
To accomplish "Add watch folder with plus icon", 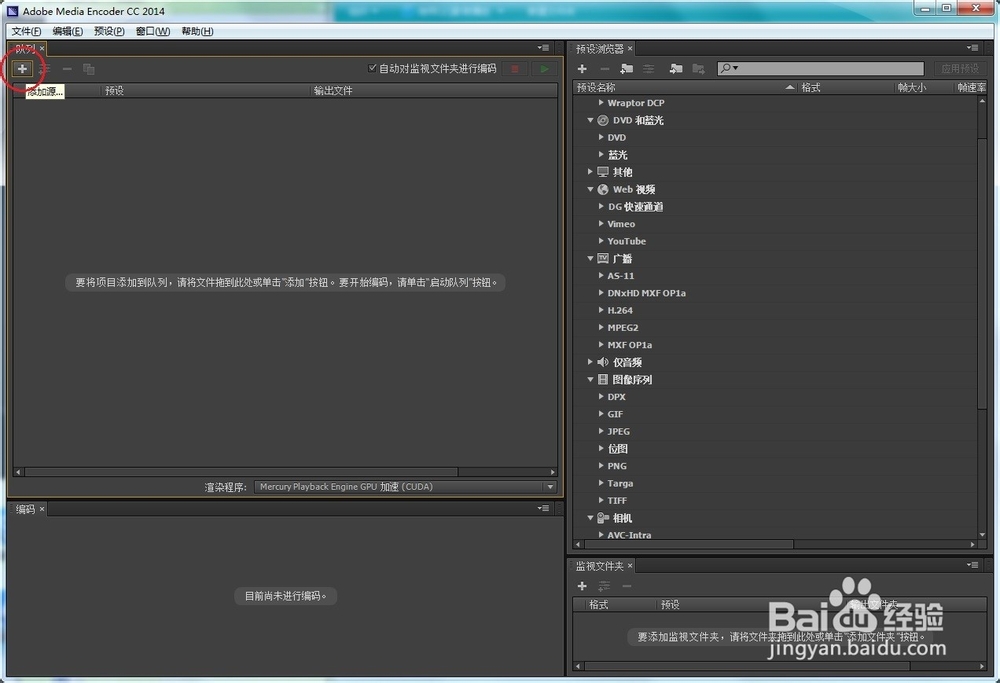I will (x=582, y=586).
